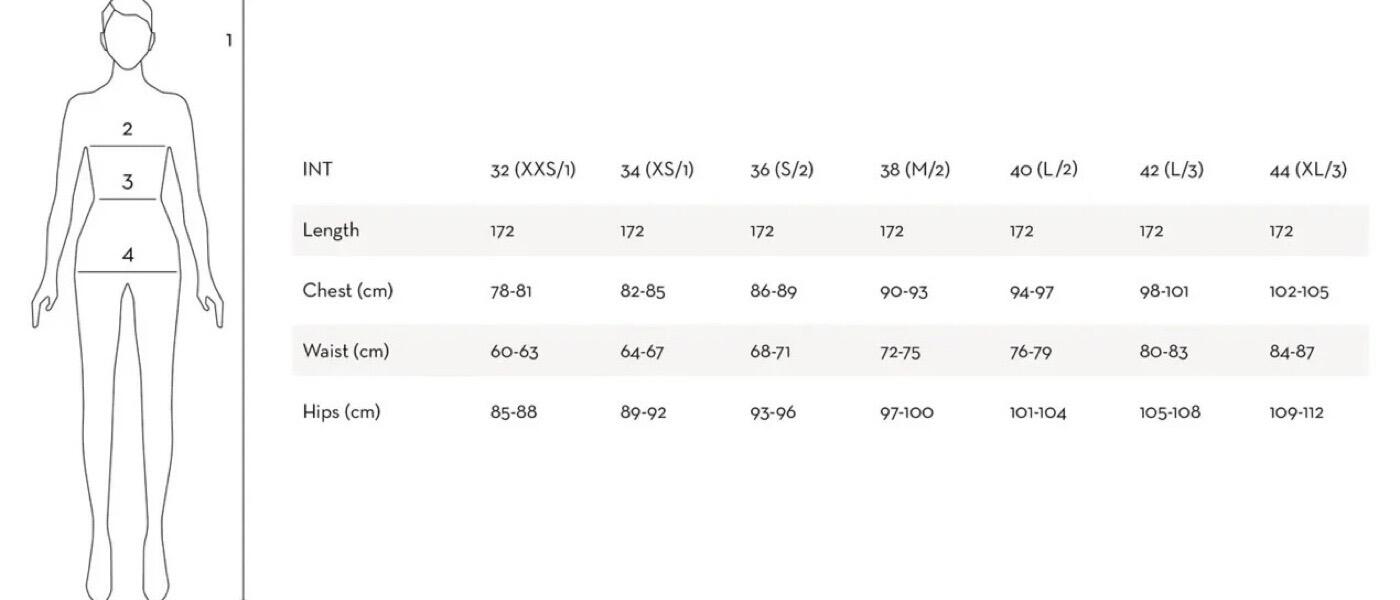
Task: Select the 90-93 chest value cell
Action: point(904,292)
